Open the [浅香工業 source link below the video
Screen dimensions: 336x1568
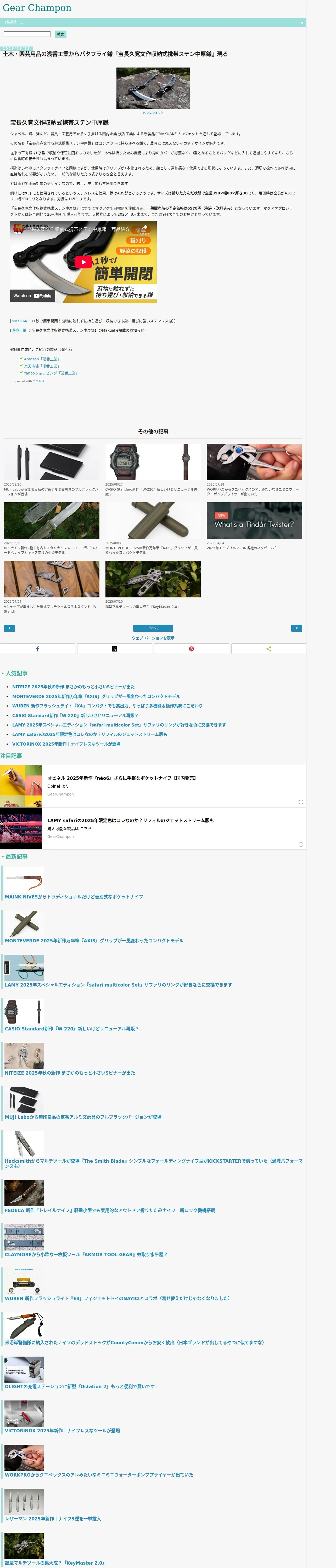pyautogui.click(x=18, y=331)
